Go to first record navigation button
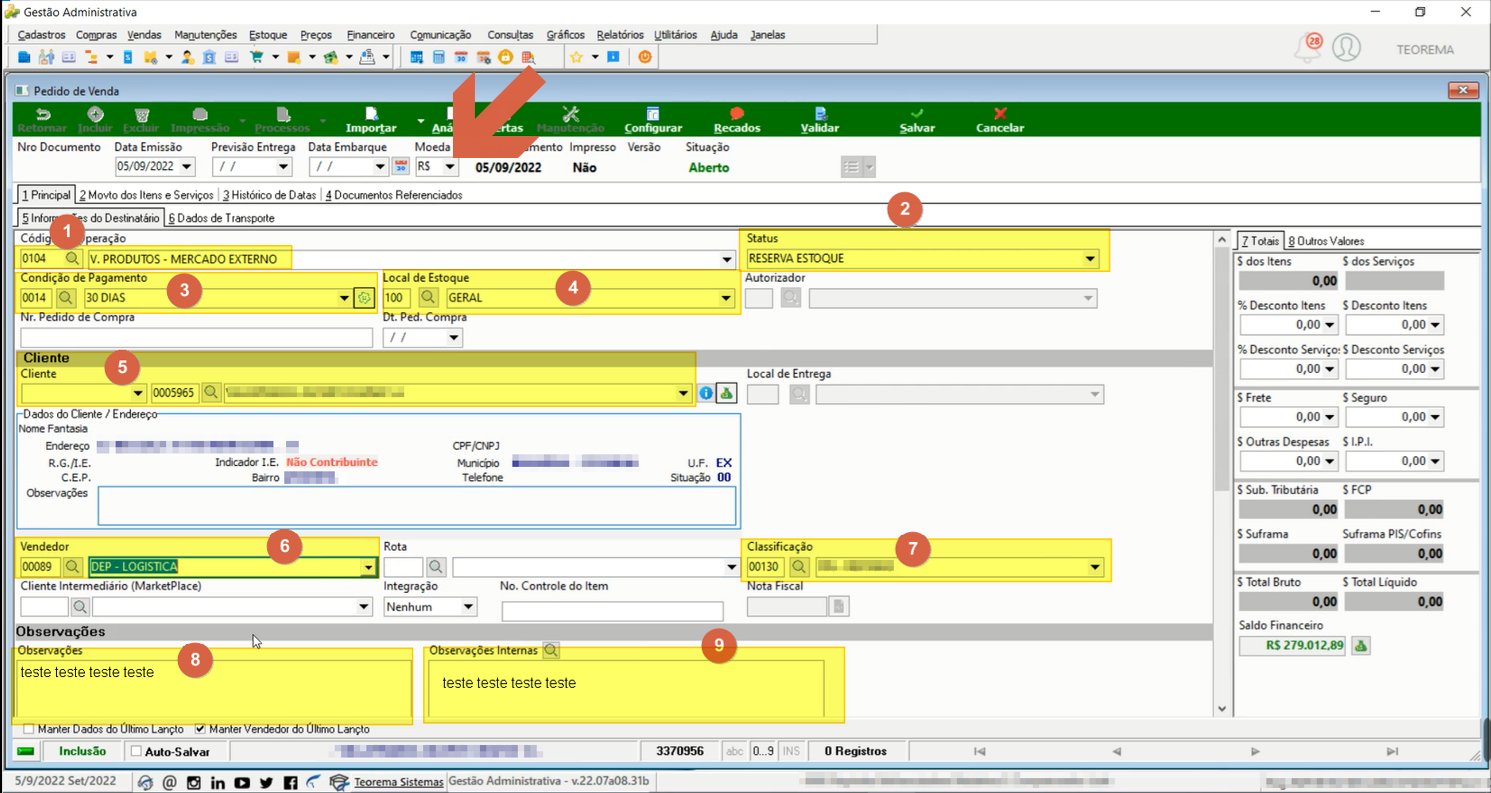The image size is (1491, 793). 979,751
